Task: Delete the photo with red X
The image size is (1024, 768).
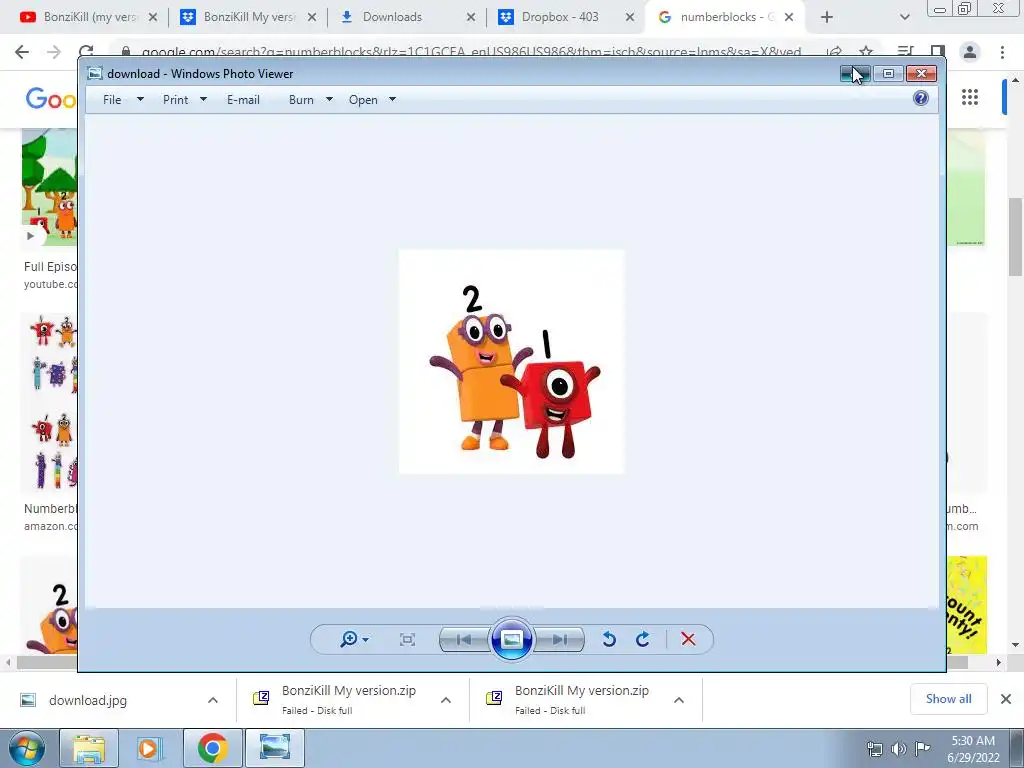Action: coord(688,639)
